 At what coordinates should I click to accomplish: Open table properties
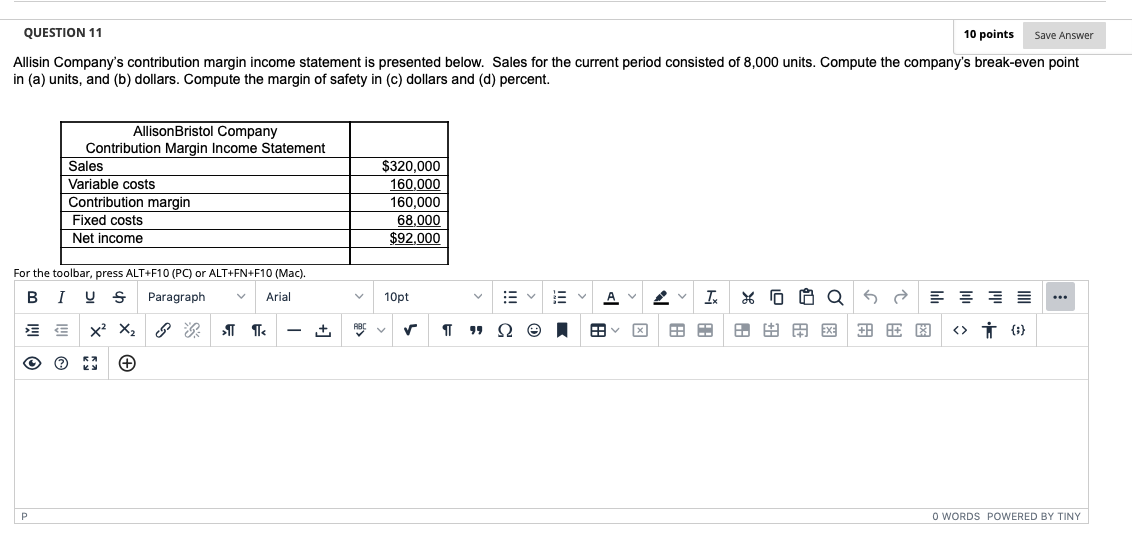point(677,331)
